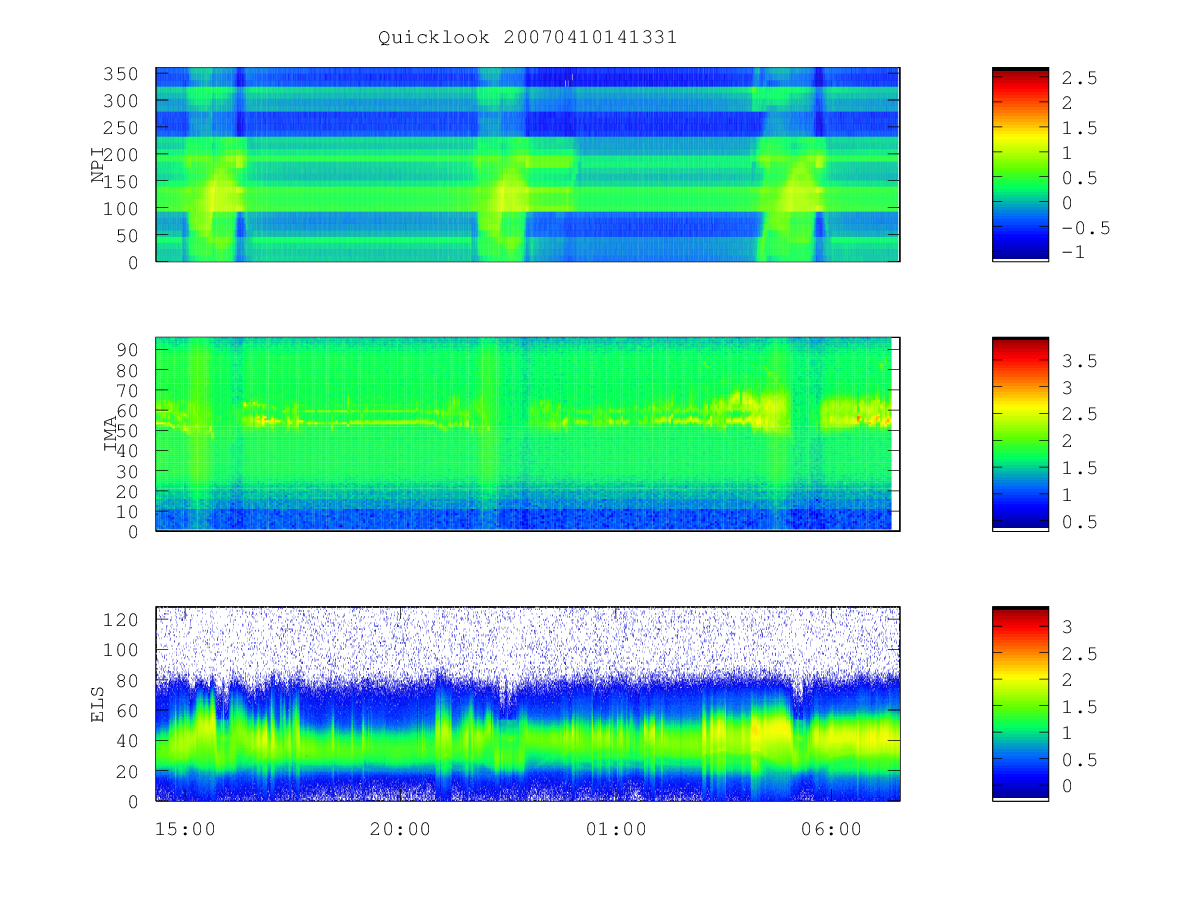
Task: Select the NPI axis label
Action: click(98, 164)
